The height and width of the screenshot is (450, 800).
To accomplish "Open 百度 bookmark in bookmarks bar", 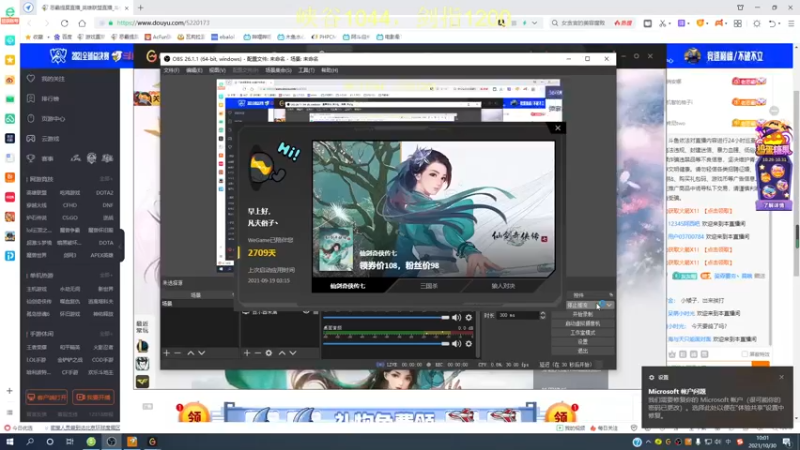I will pyautogui.click(x=63, y=37).
